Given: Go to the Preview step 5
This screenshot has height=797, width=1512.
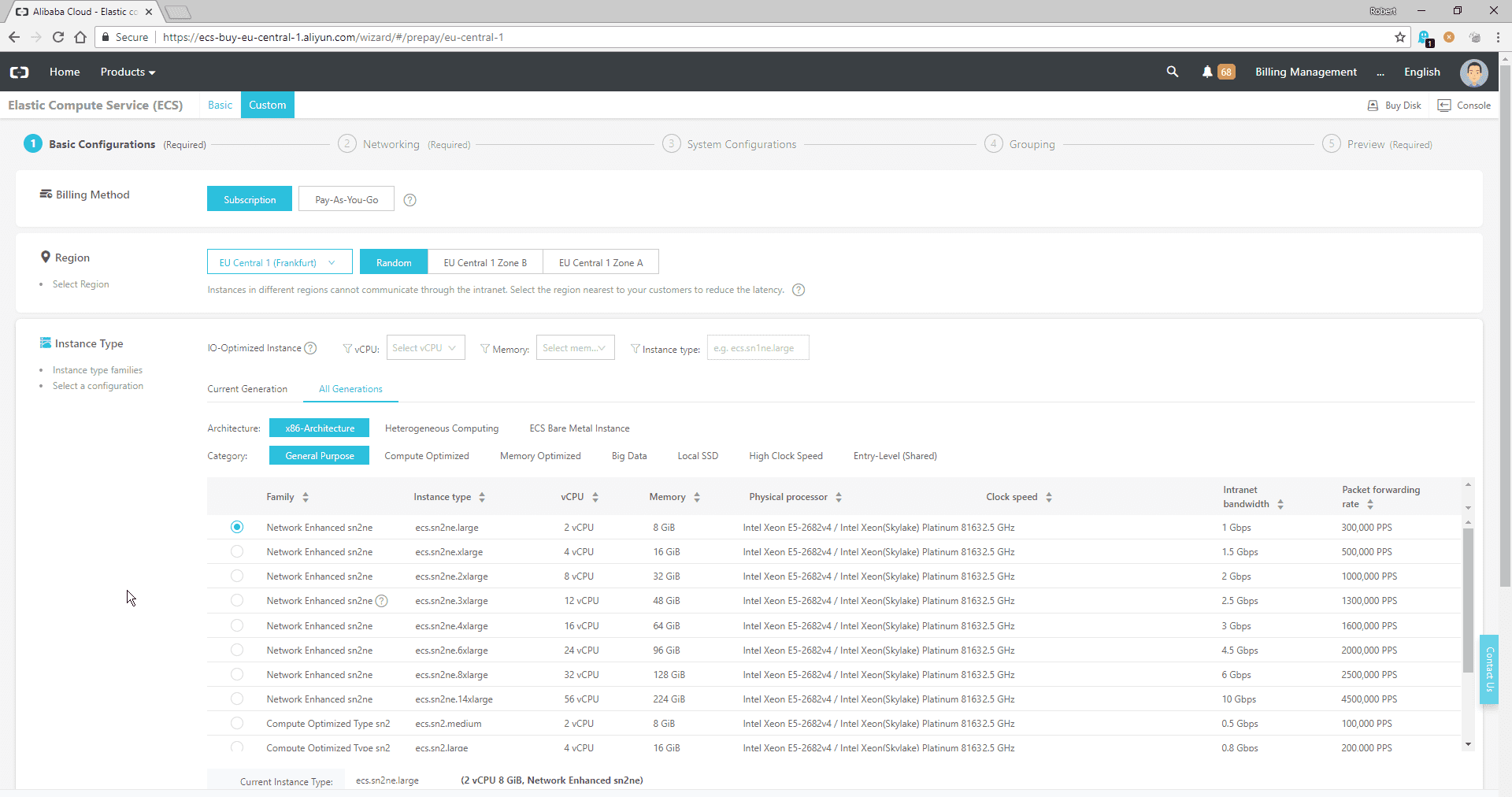Looking at the screenshot, I should [x=1377, y=144].
